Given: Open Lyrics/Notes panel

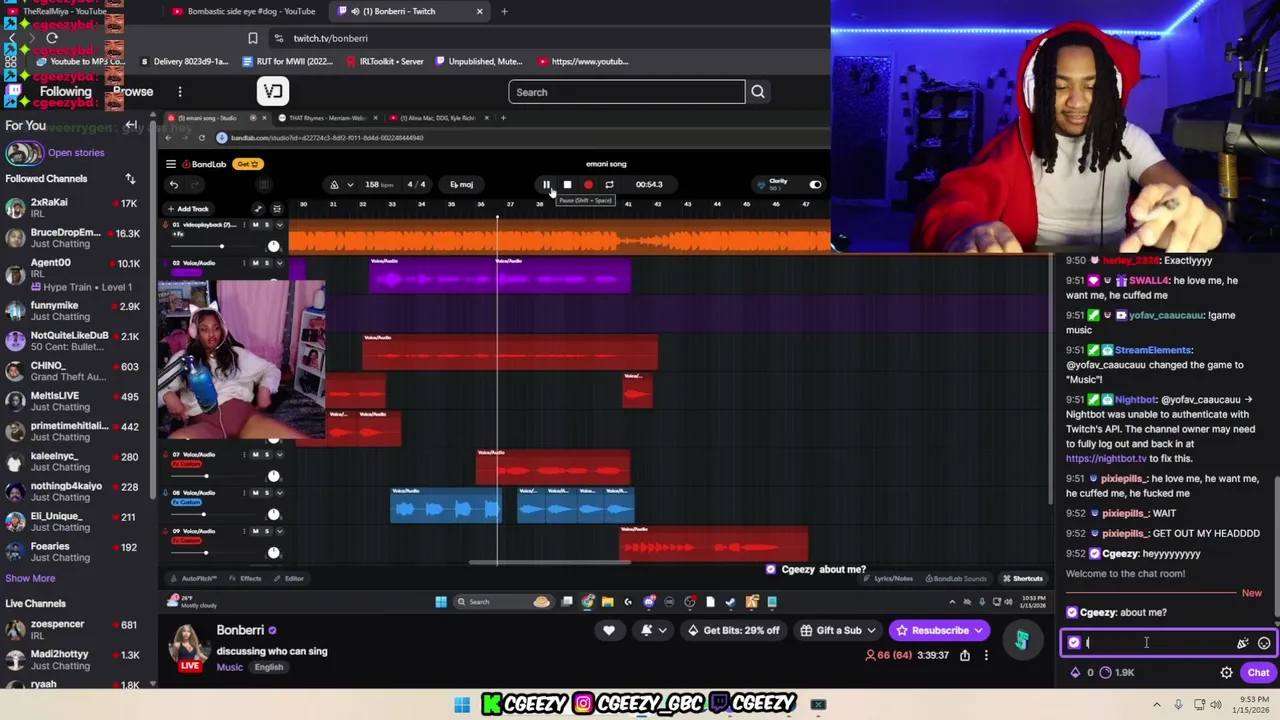Looking at the screenshot, I should 888,578.
